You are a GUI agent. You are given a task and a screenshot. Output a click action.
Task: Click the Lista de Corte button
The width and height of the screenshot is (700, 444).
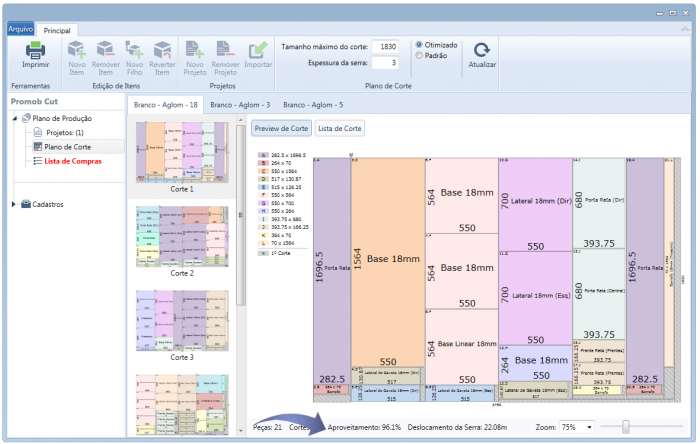pyautogui.click(x=340, y=128)
